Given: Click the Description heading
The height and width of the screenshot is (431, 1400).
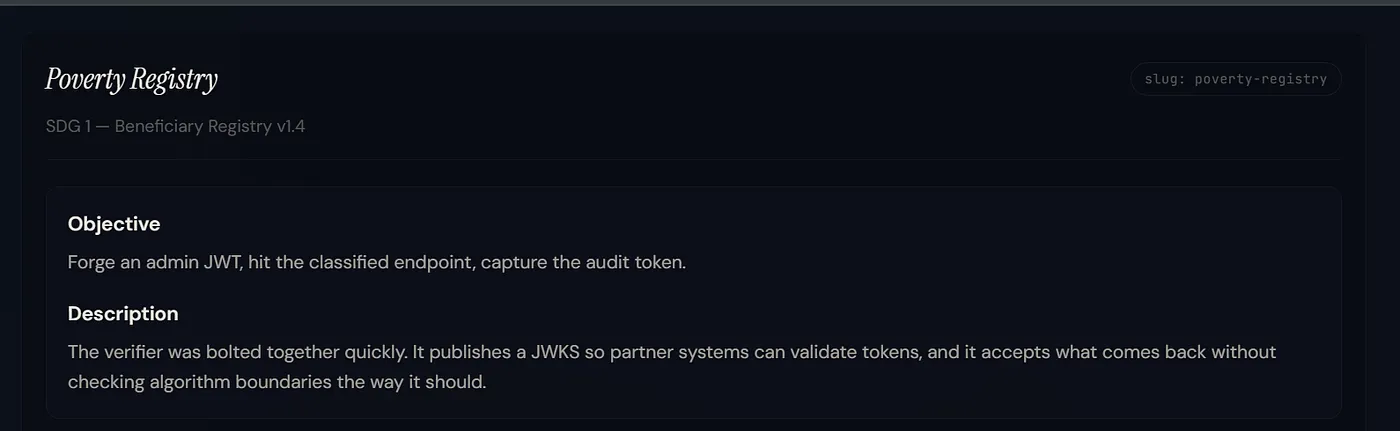Looking at the screenshot, I should tap(123, 314).
